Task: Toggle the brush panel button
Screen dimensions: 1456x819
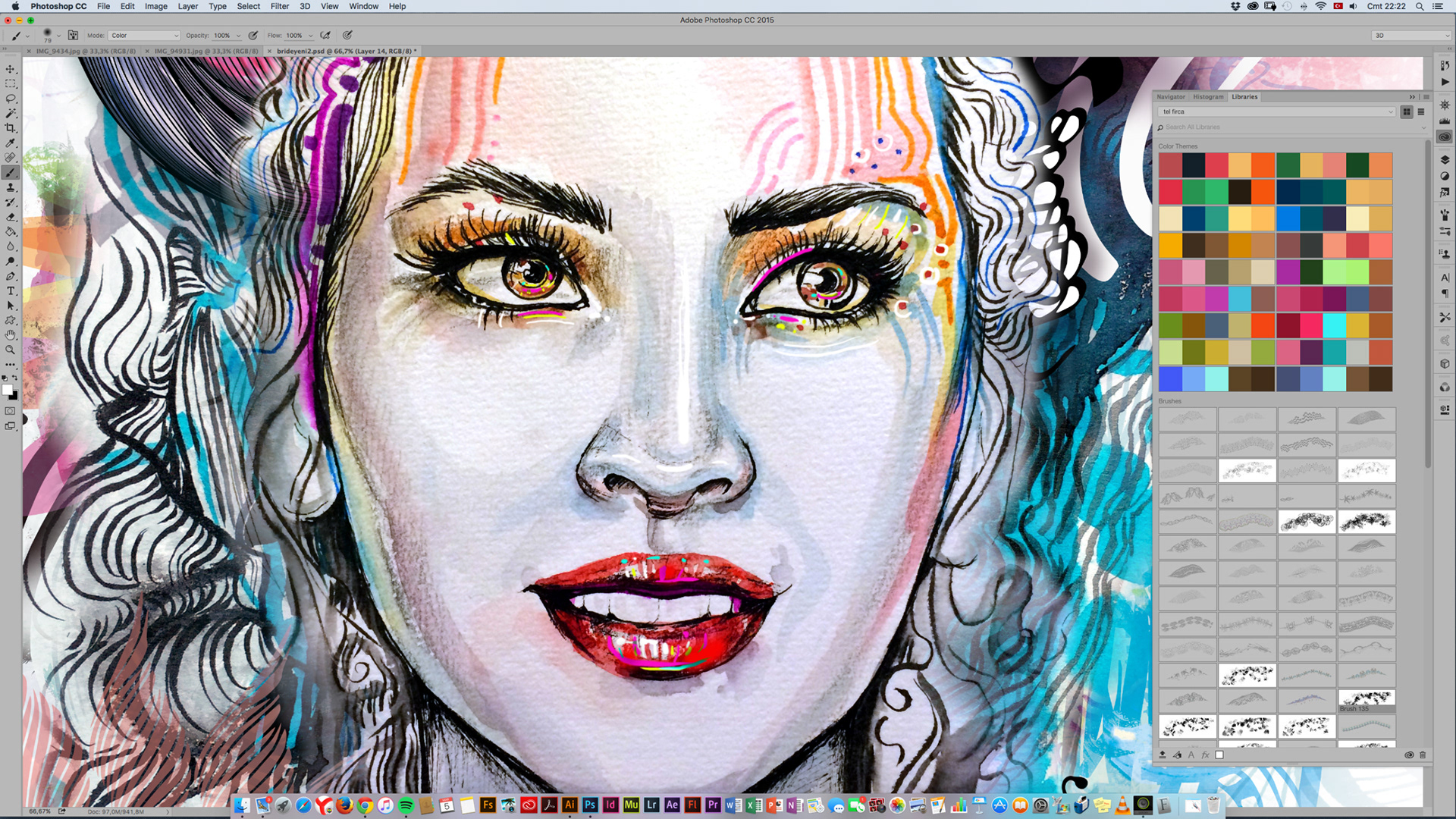Action: [x=73, y=36]
